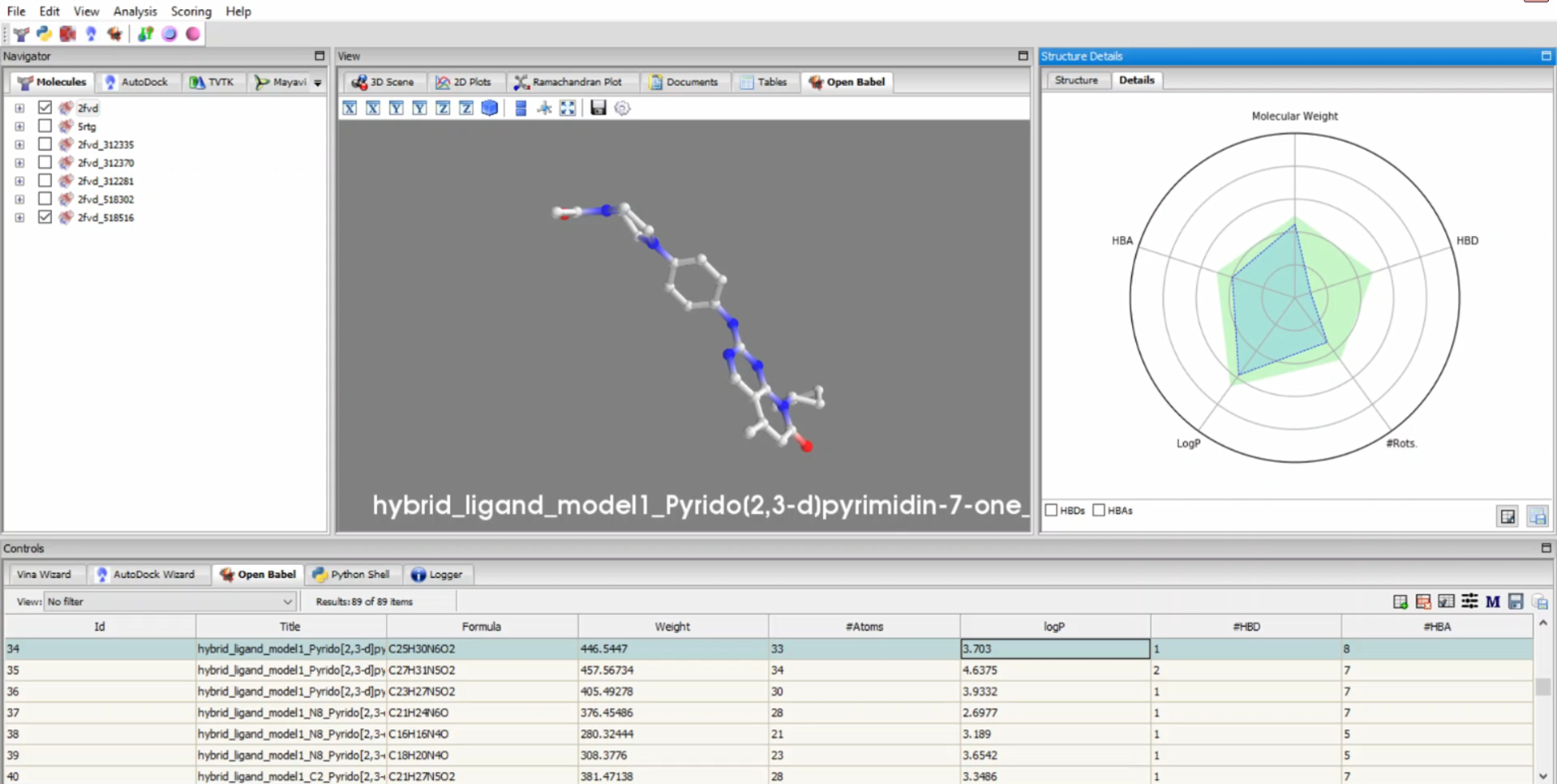This screenshot has height=784, width=1557.
Task: Enable the HBDs checkbox
Action: coord(1051,510)
